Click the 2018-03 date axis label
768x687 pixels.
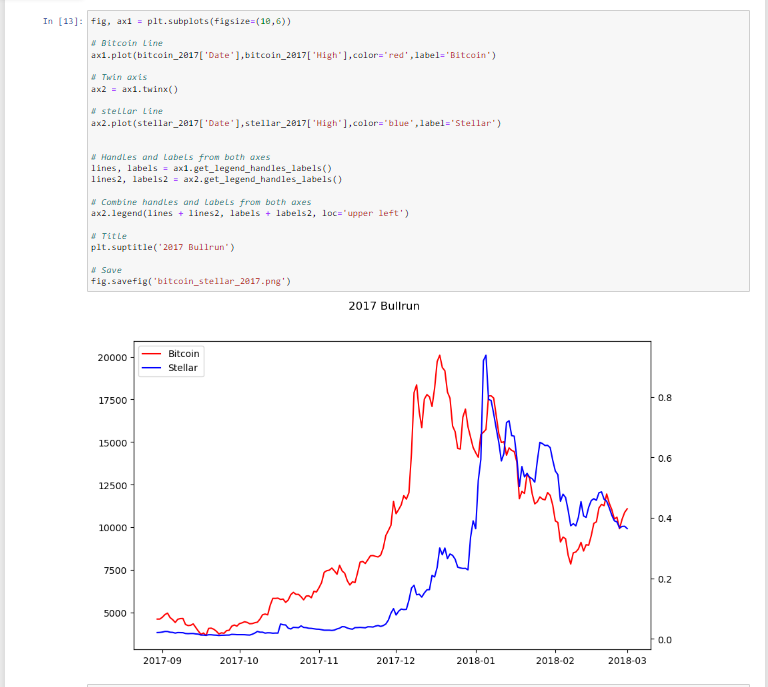coord(627,661)
